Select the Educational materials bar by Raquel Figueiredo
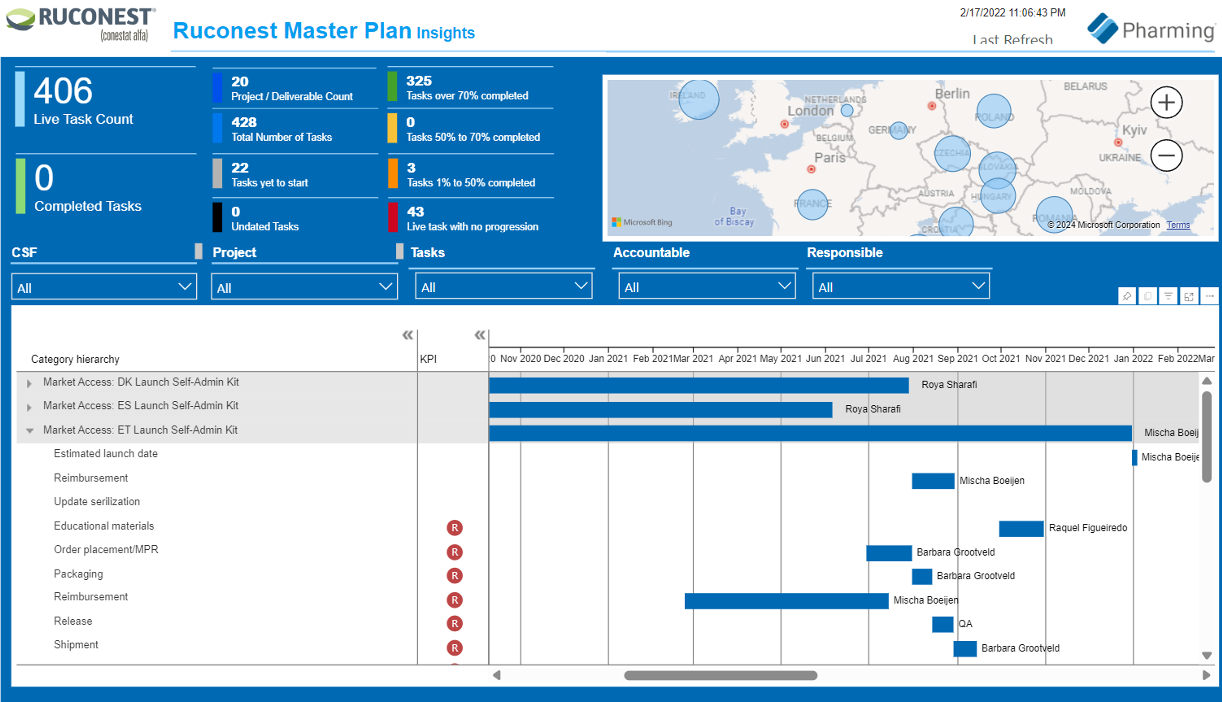The height and width of the screenshot is (702, 1222). click(1021, 529)
